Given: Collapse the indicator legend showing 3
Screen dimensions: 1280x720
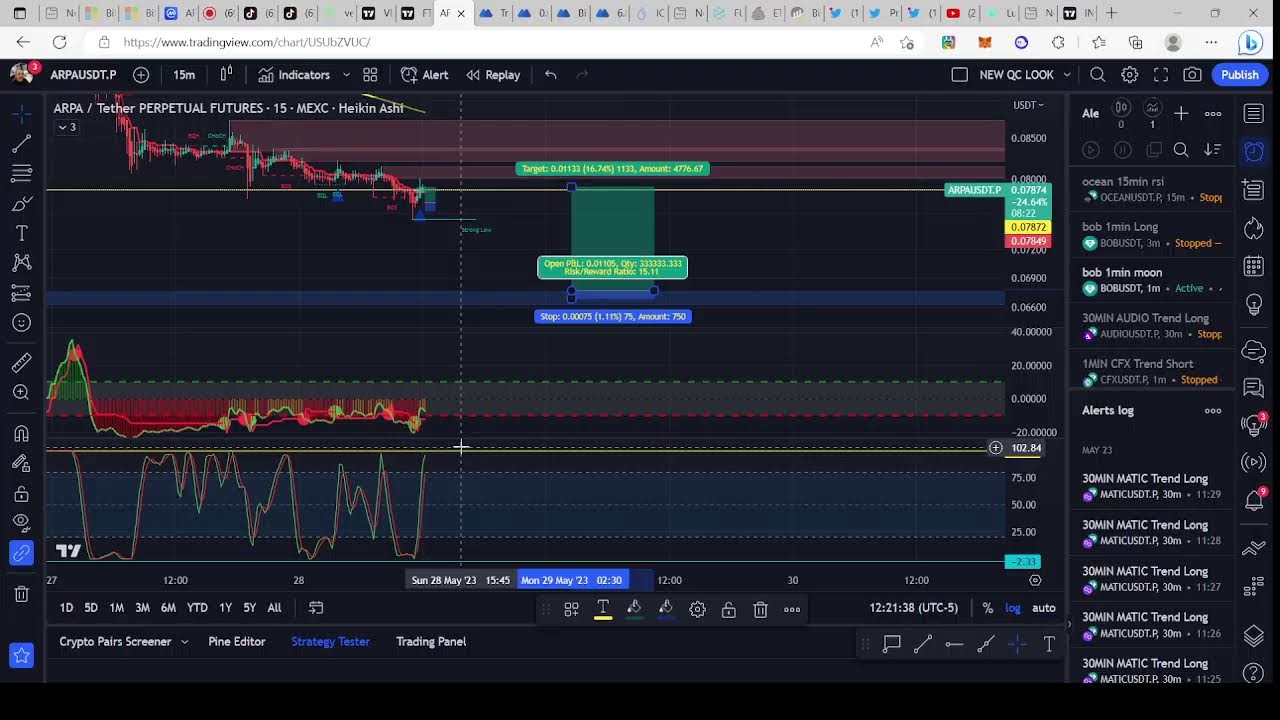Looking at the screenshot, I should pyautogui.click(x=67, y=127).
